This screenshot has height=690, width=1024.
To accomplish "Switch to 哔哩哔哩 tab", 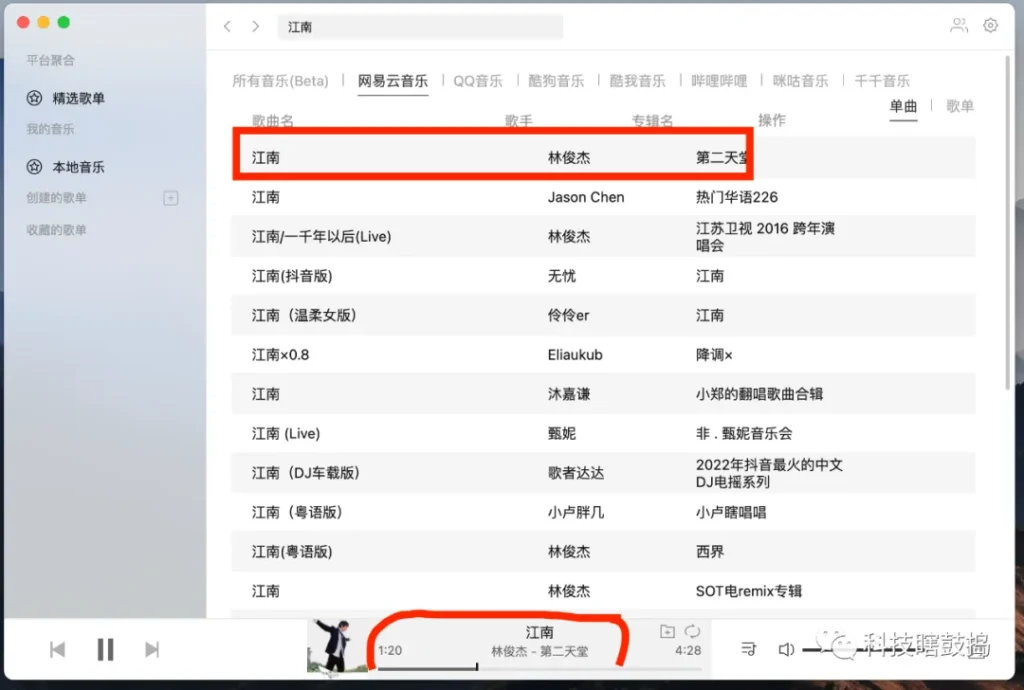I will coord(719,81).
